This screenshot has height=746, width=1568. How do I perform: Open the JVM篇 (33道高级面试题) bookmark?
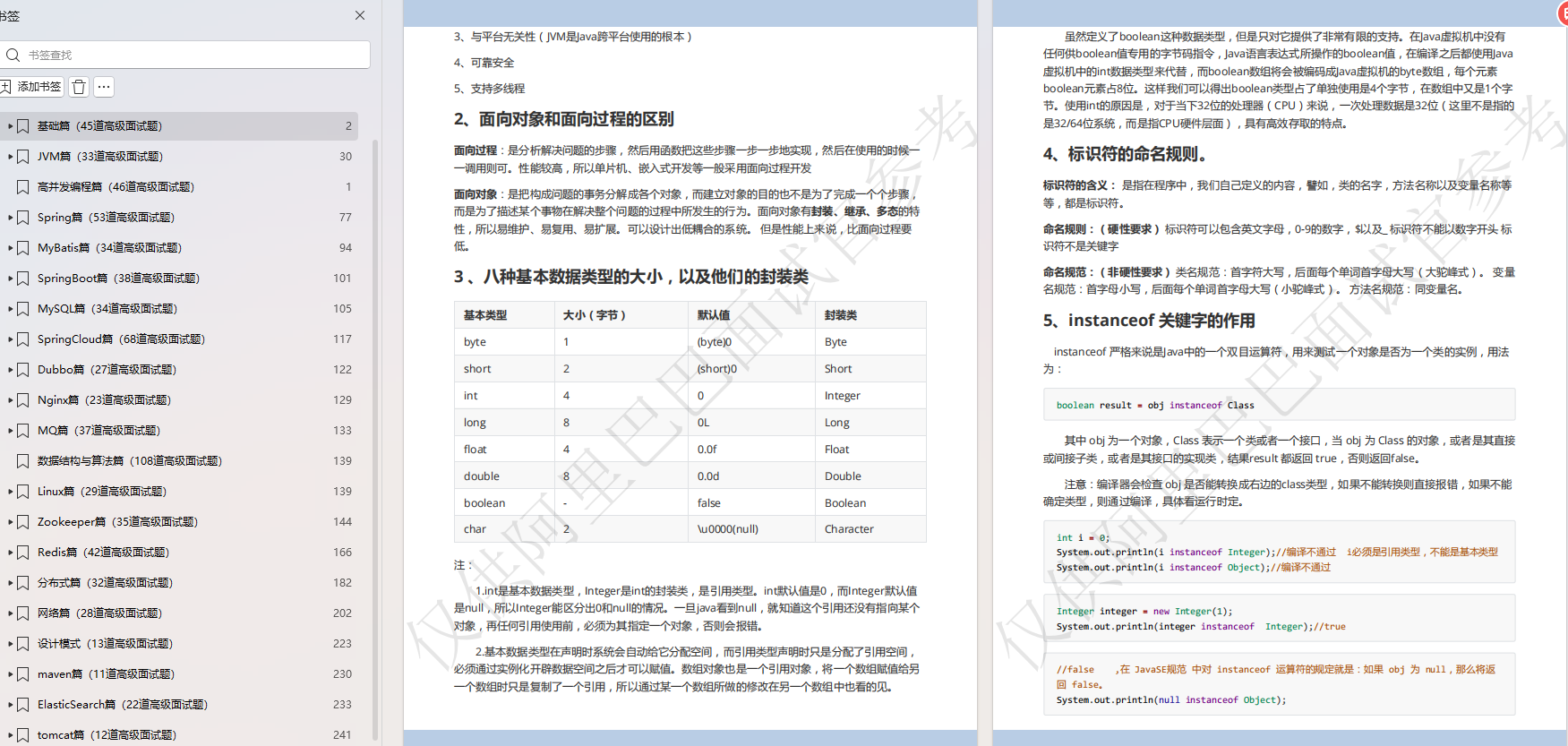[100, 157]
